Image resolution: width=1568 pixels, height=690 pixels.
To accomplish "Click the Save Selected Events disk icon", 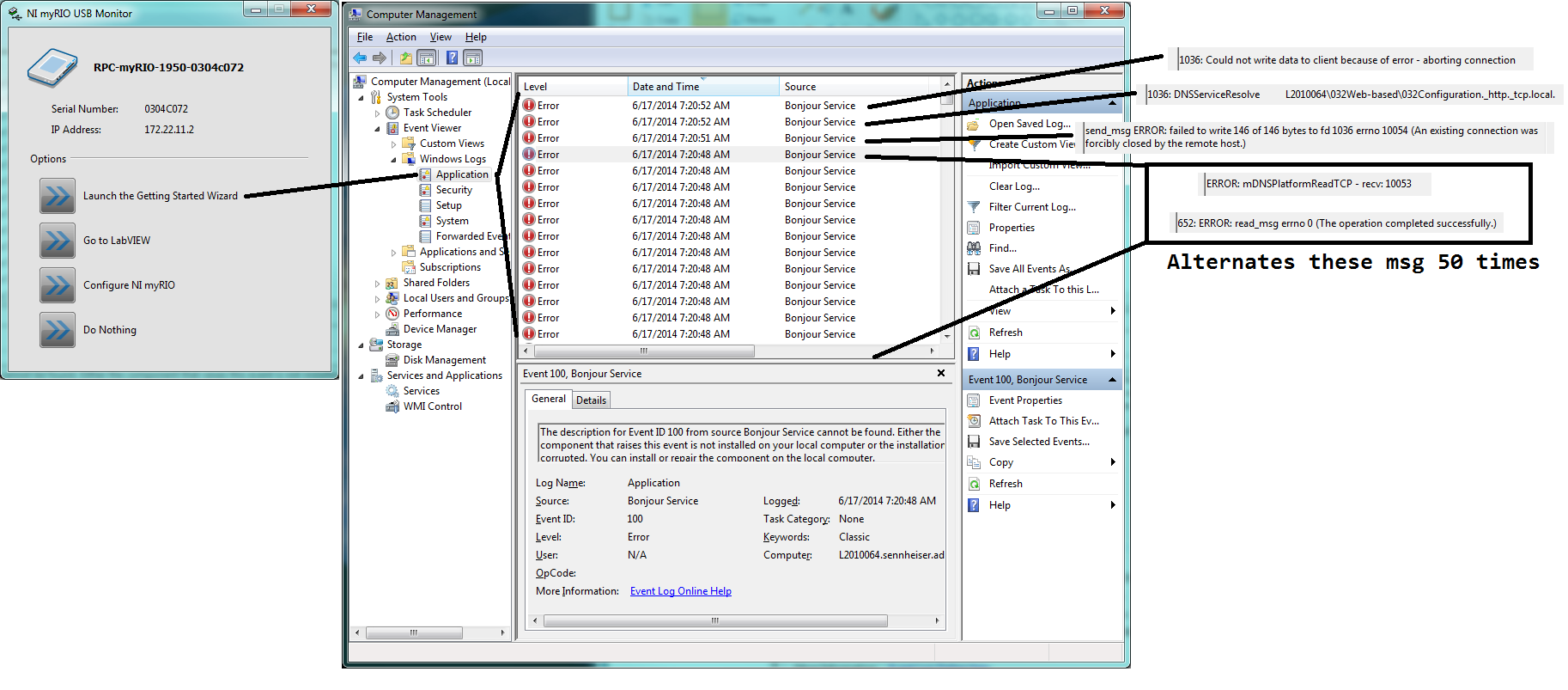I will click(974, 442).
